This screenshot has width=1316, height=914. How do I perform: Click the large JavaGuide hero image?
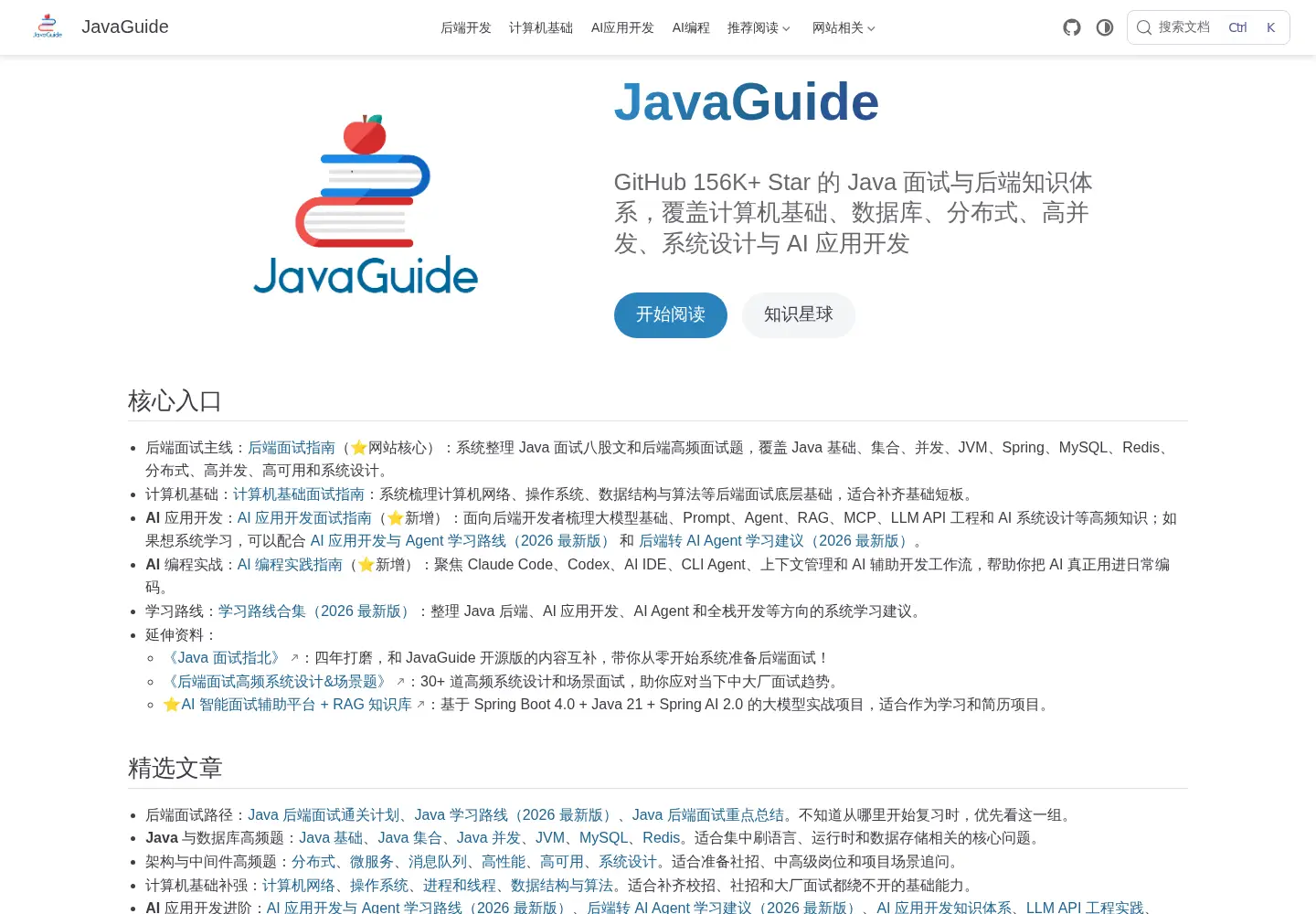366,206
